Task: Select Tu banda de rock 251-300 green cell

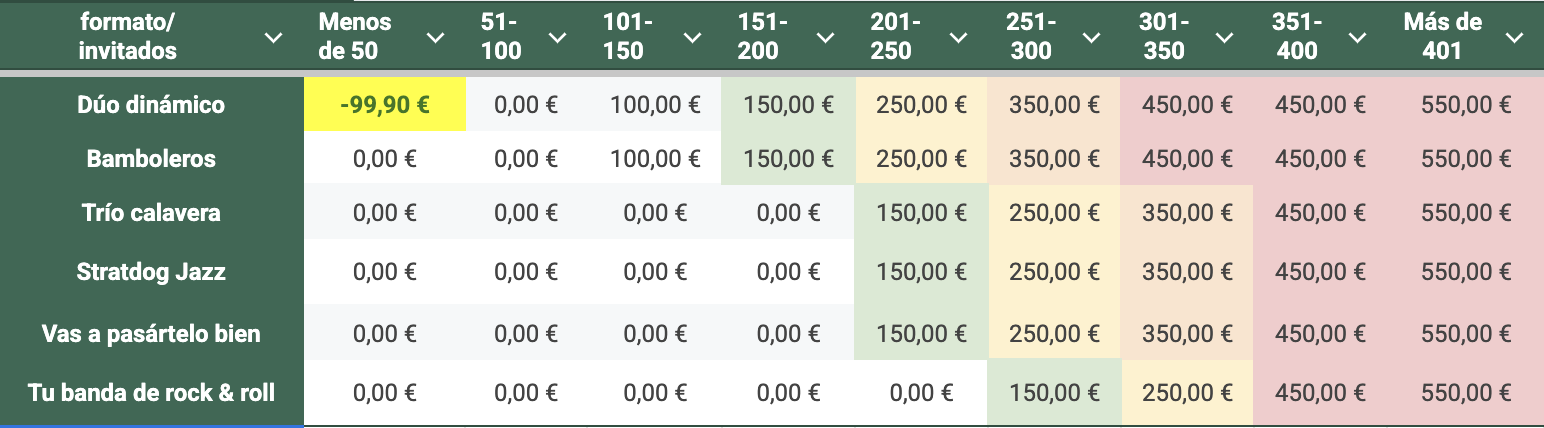Action: point(1054,392)
